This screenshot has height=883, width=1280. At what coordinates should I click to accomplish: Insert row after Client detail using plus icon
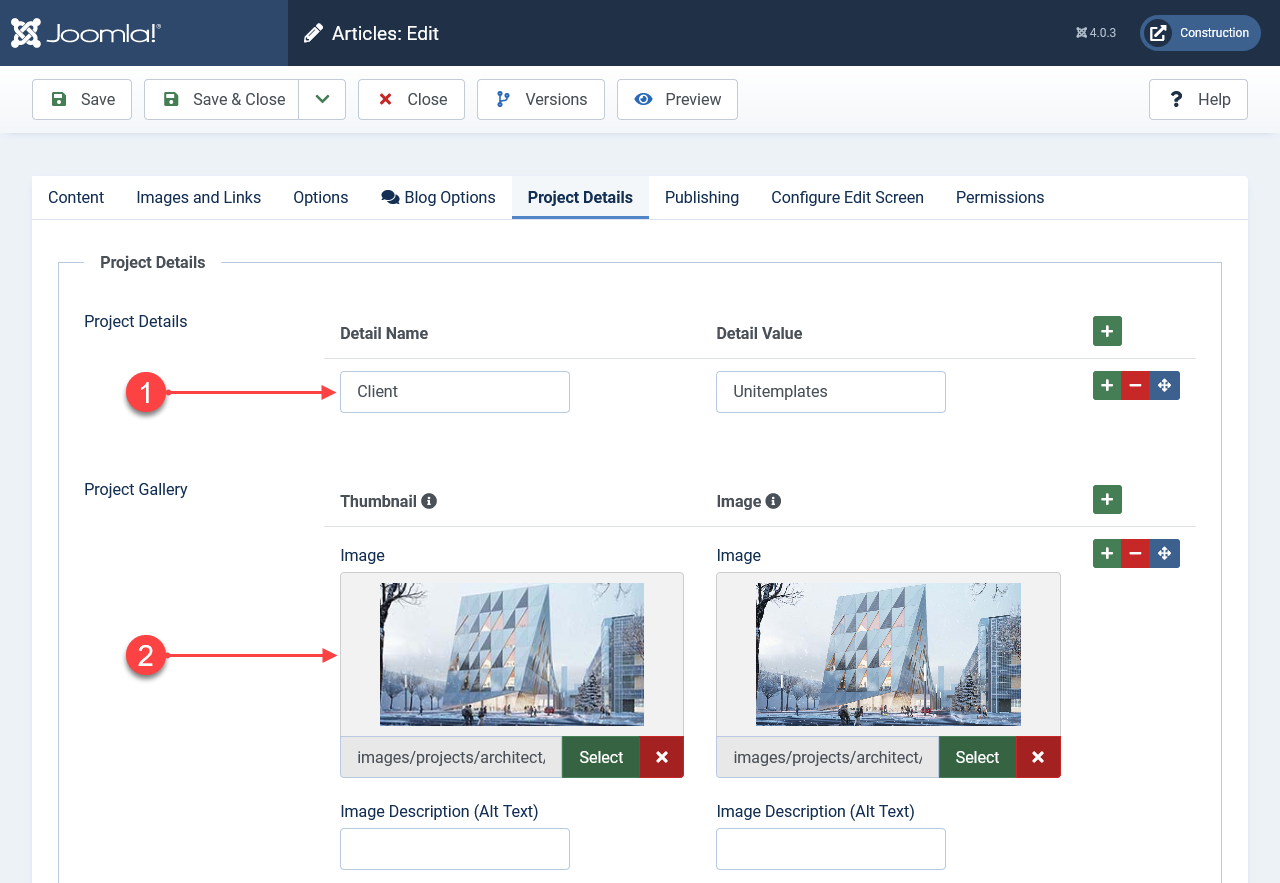1107,385
